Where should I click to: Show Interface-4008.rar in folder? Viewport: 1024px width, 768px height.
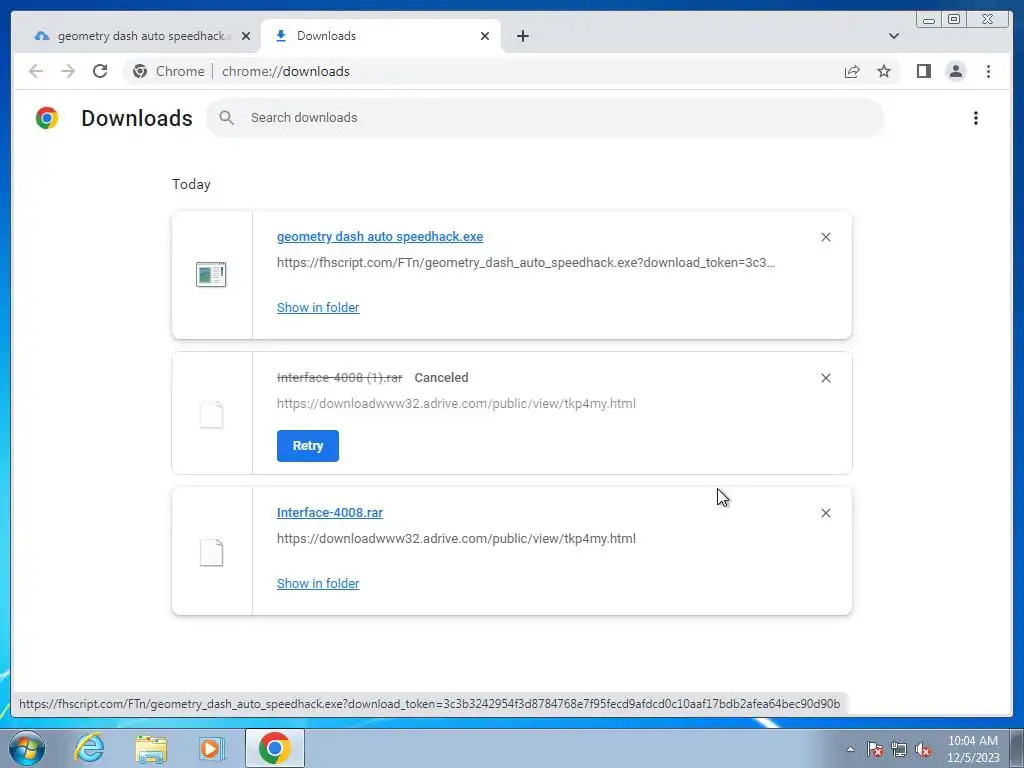[318, 584]
